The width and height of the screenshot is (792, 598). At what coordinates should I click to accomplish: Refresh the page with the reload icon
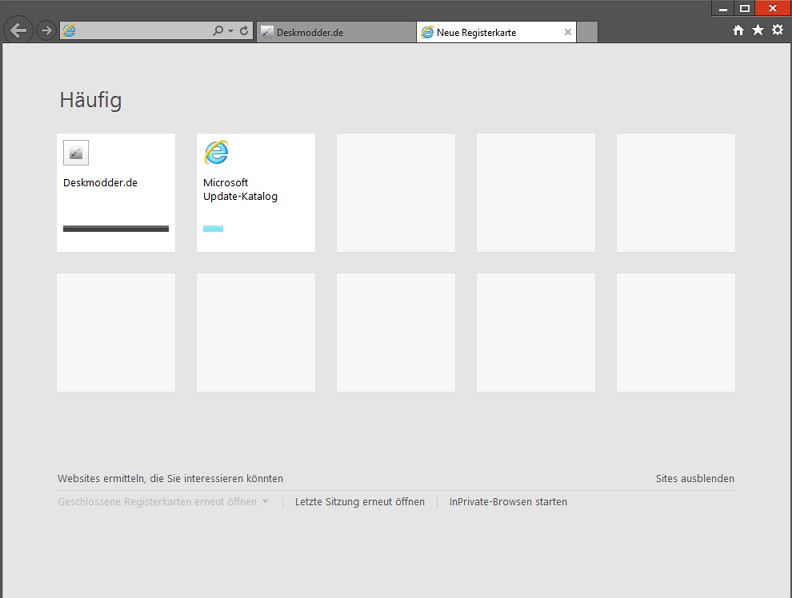click(x=244, y=31)
